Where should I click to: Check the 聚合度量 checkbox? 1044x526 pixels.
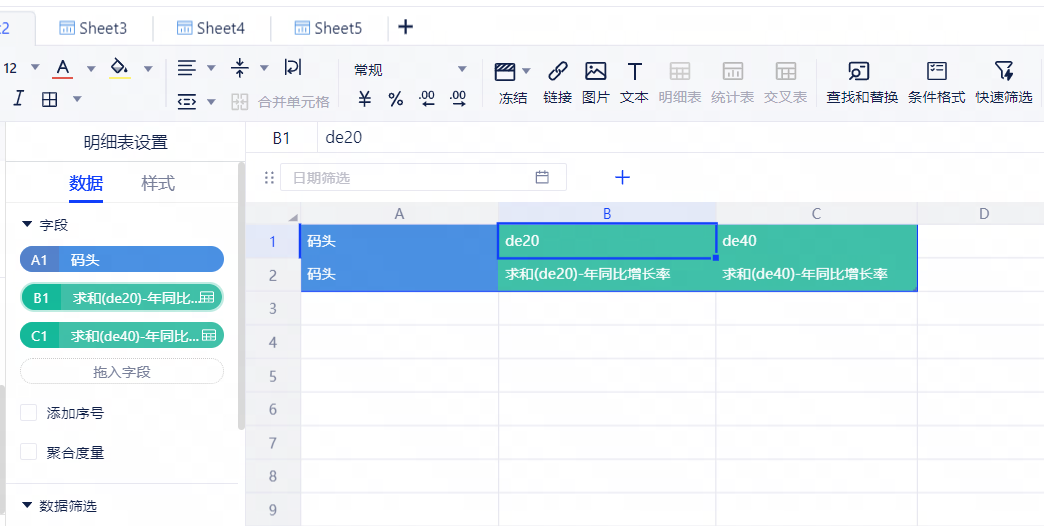point(29,452)
